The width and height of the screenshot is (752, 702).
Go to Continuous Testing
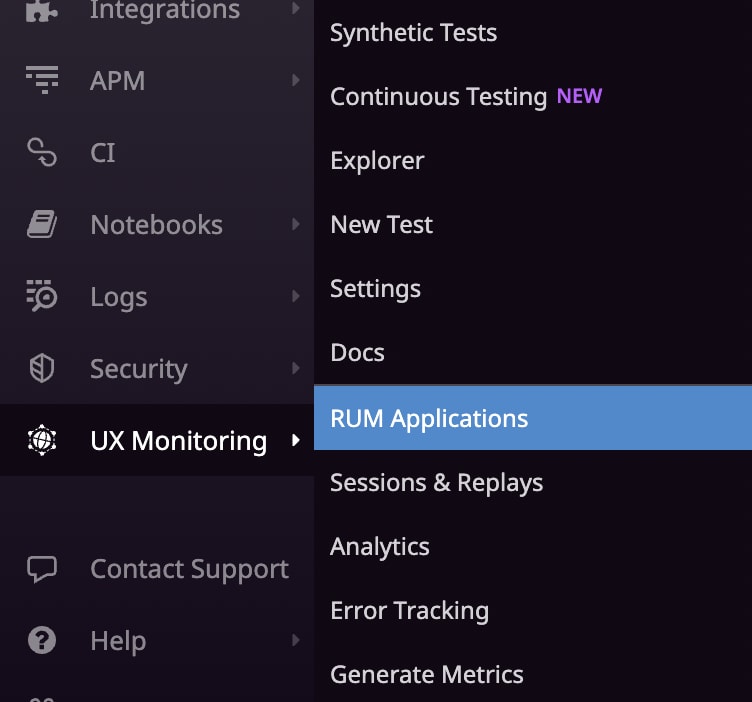[x=438, y=96]
